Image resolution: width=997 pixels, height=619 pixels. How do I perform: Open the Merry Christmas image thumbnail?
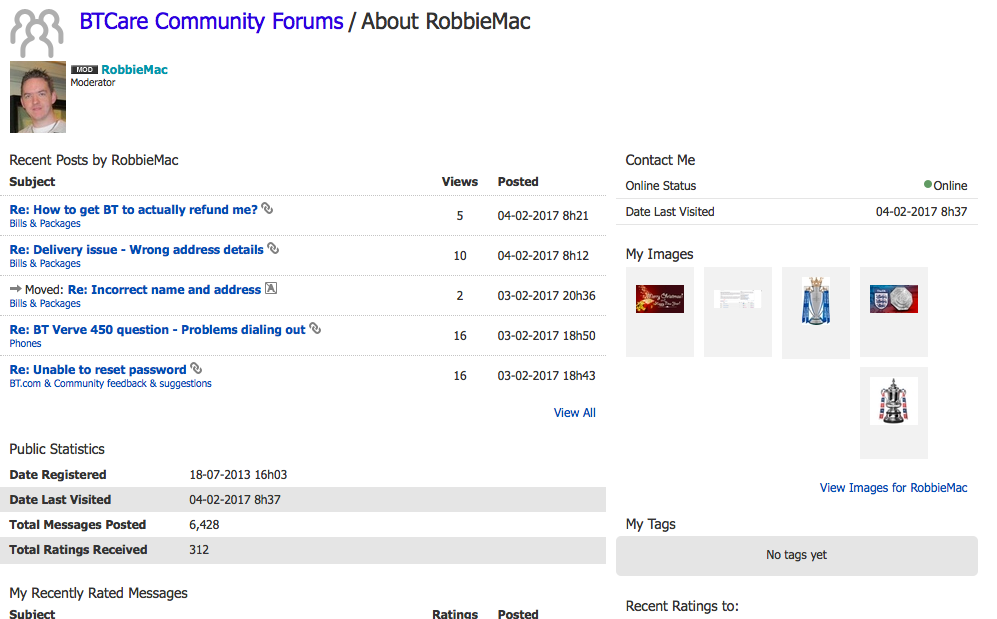coord(660,299)
